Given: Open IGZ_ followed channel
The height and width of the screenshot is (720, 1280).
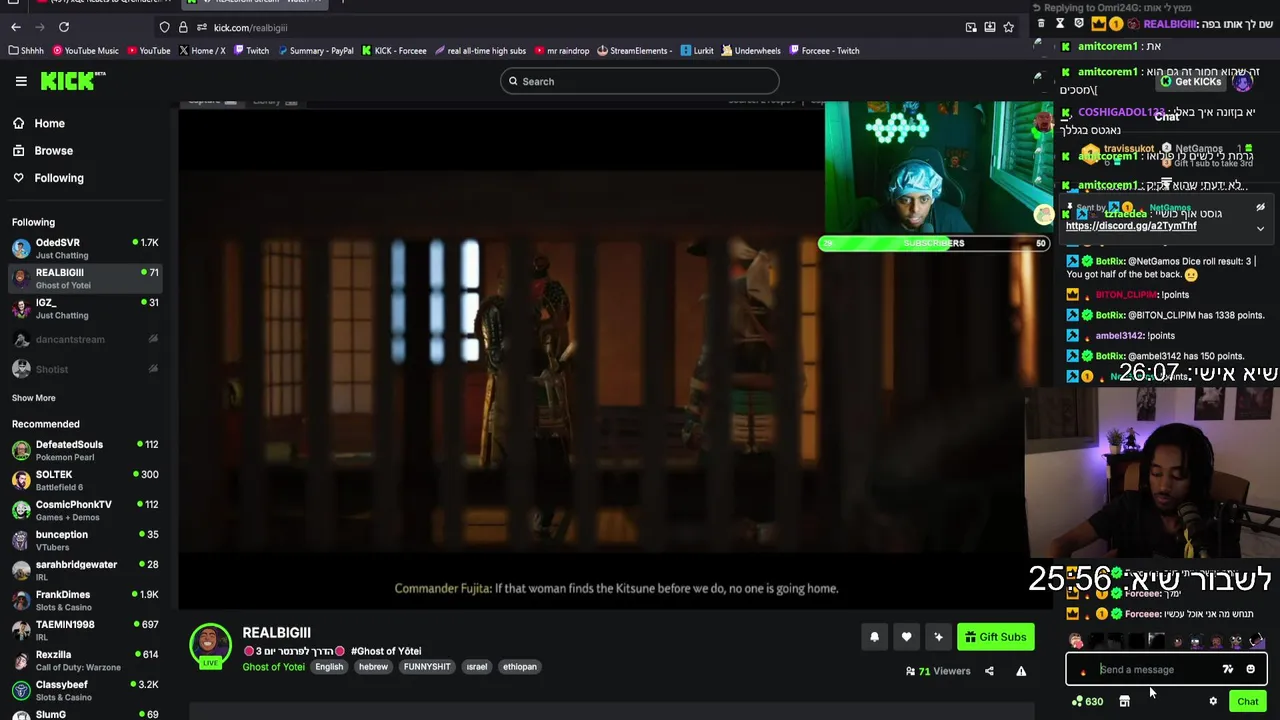Looking at the screenshot, I should pyautogui.click(x=85, y=308).
